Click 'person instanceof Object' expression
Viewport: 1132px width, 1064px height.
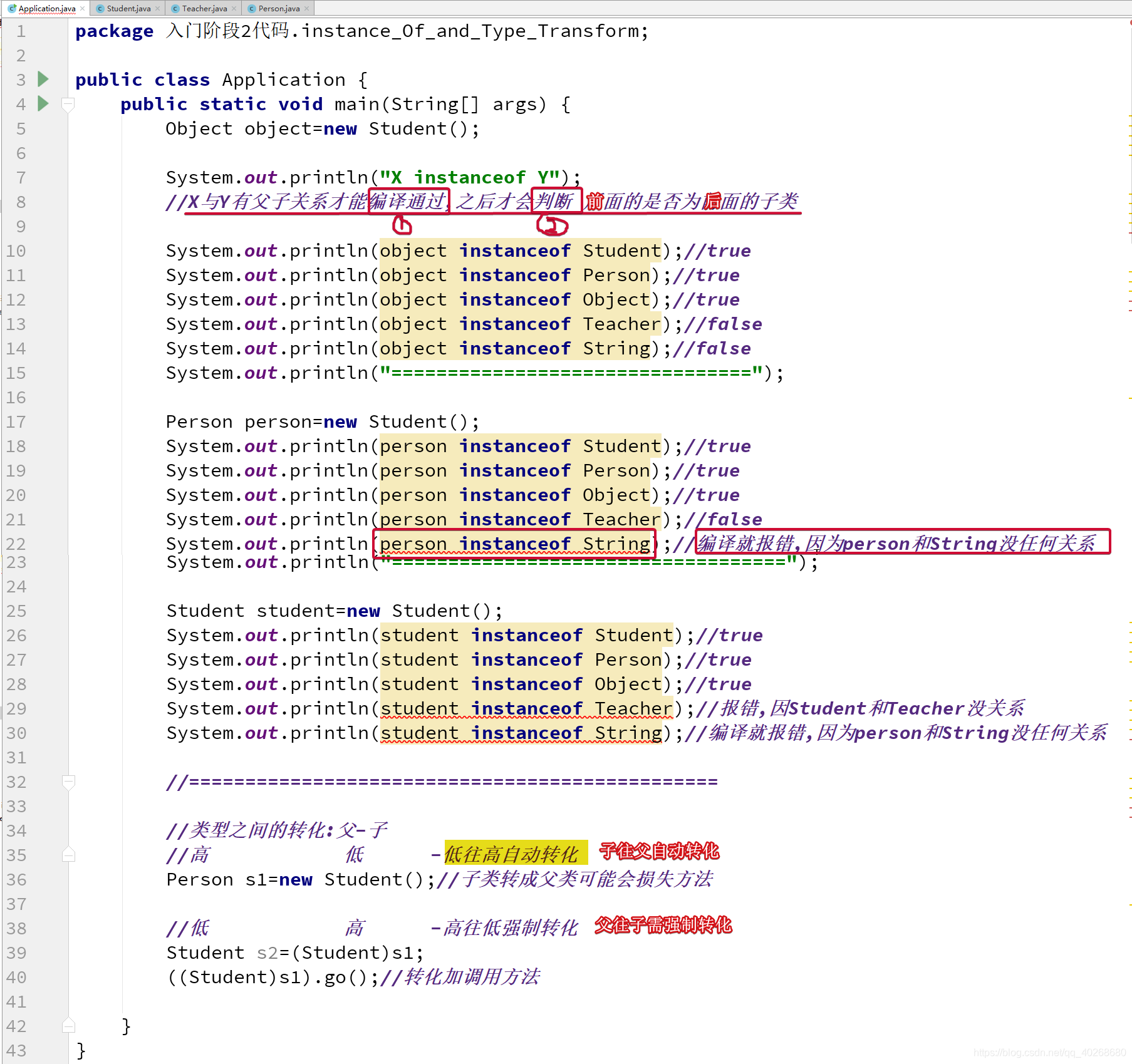click(x=515, y=495)
